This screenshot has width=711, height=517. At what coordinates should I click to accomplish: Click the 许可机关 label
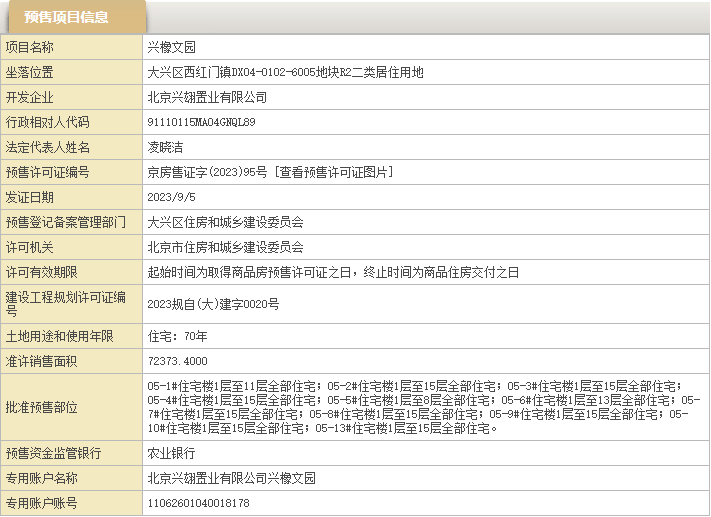coord(29,247)
